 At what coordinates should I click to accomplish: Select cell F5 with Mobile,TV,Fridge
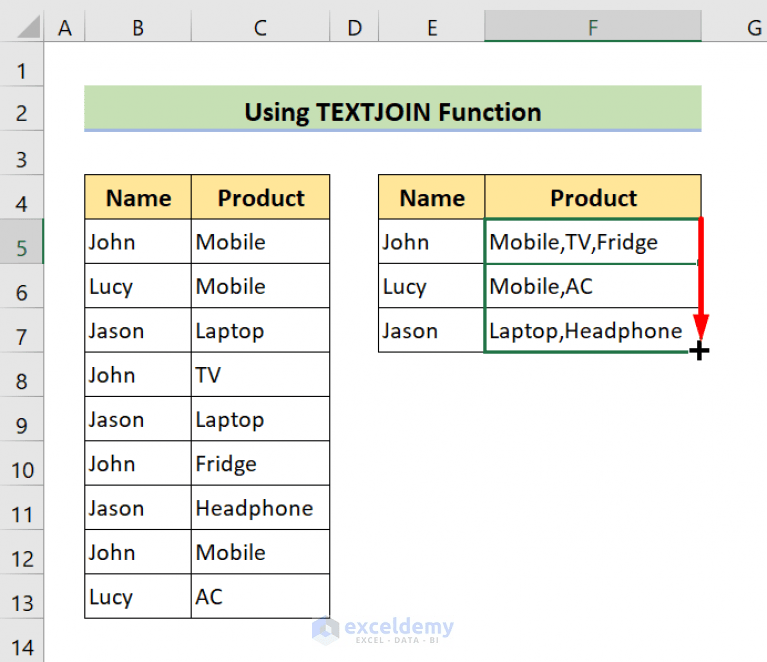[x=593, y=241]
